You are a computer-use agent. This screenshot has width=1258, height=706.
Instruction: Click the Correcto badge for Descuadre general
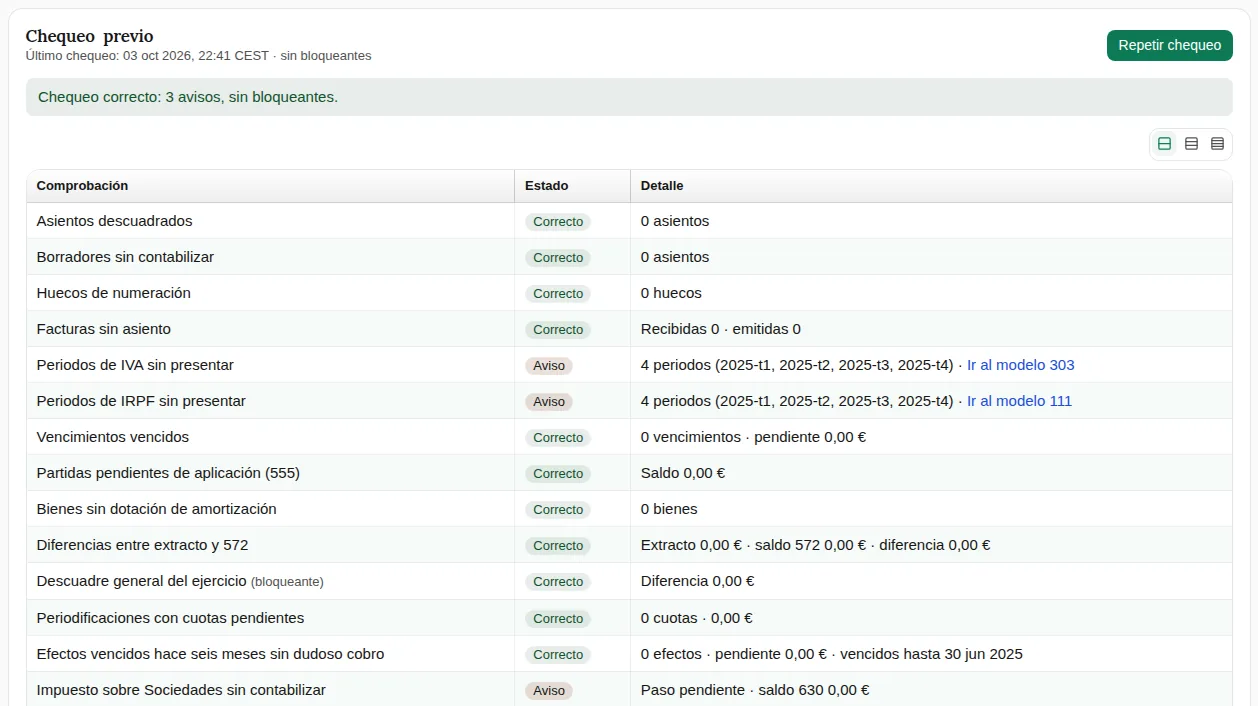pyautogui.click(x=558, y=582)
